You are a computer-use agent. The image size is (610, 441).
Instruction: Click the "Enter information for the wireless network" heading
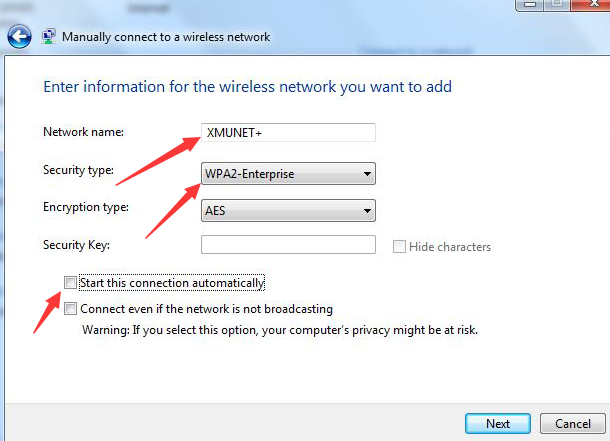click(247, 87)
